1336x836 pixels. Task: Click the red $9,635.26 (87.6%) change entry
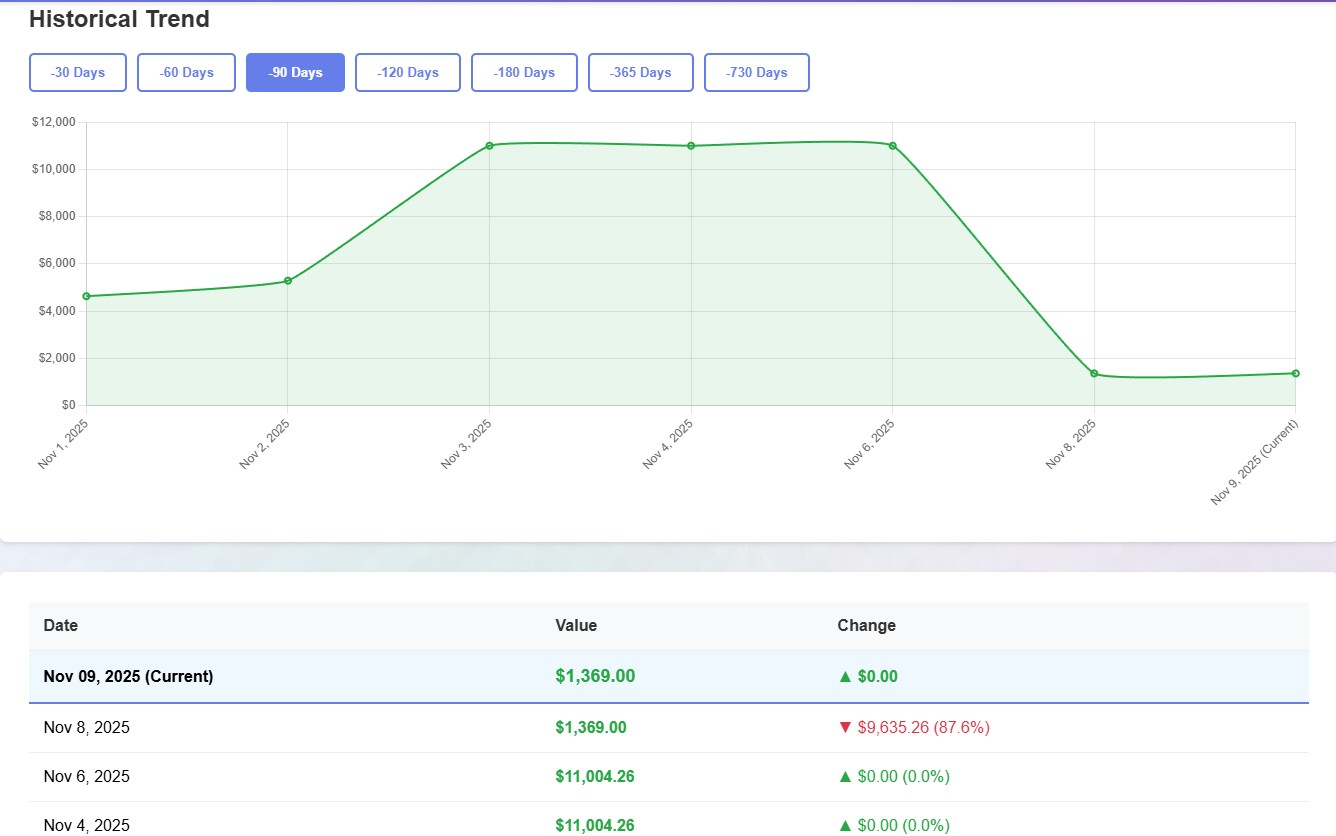click(913, 728)
